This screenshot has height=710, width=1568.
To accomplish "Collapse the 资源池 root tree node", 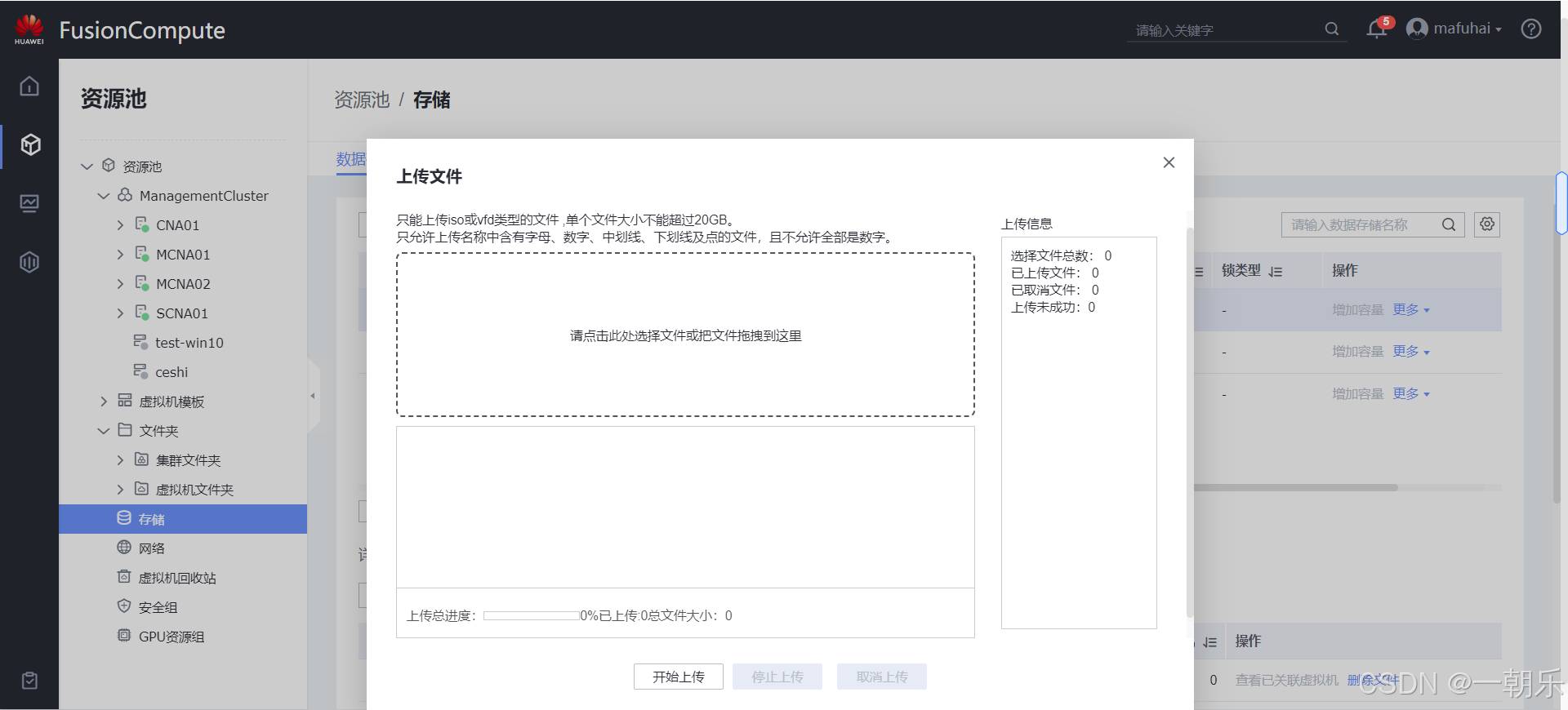I will [x=87, y=166].
